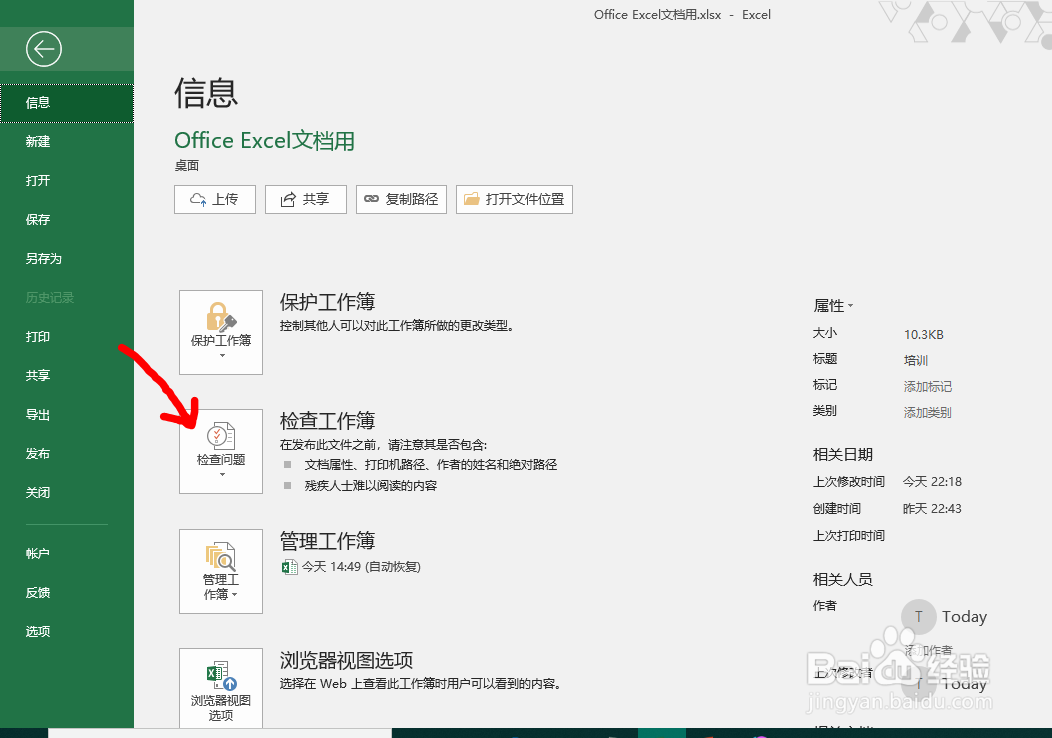Click the 共享 (Share) button
This screenshot has height=738, width=1052.
coord(305,199)
